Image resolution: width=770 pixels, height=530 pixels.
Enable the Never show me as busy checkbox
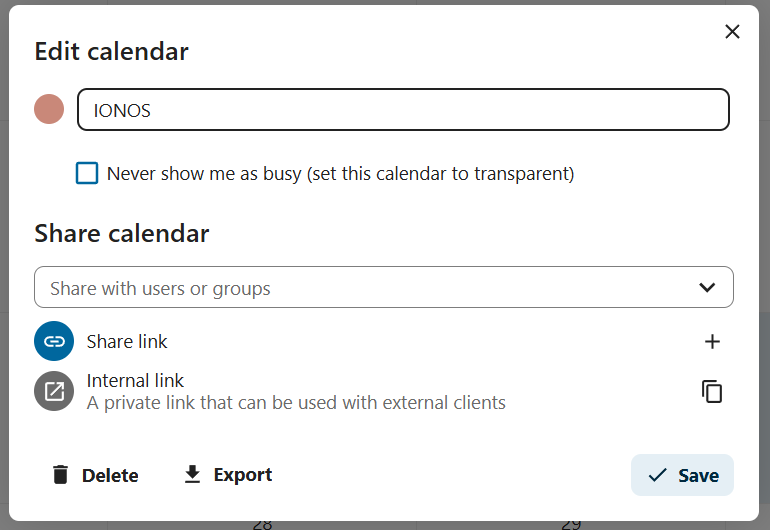(88, 173)
